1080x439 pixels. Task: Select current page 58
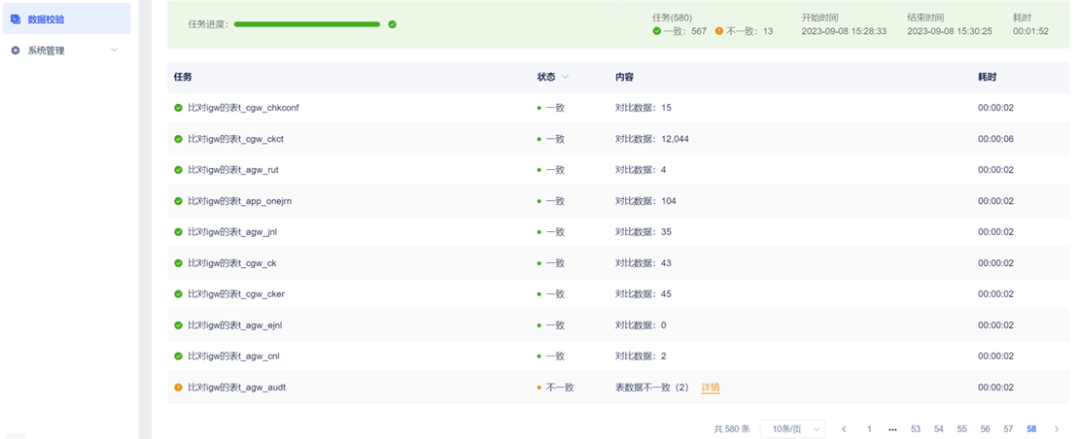[x=1031, y=429]
